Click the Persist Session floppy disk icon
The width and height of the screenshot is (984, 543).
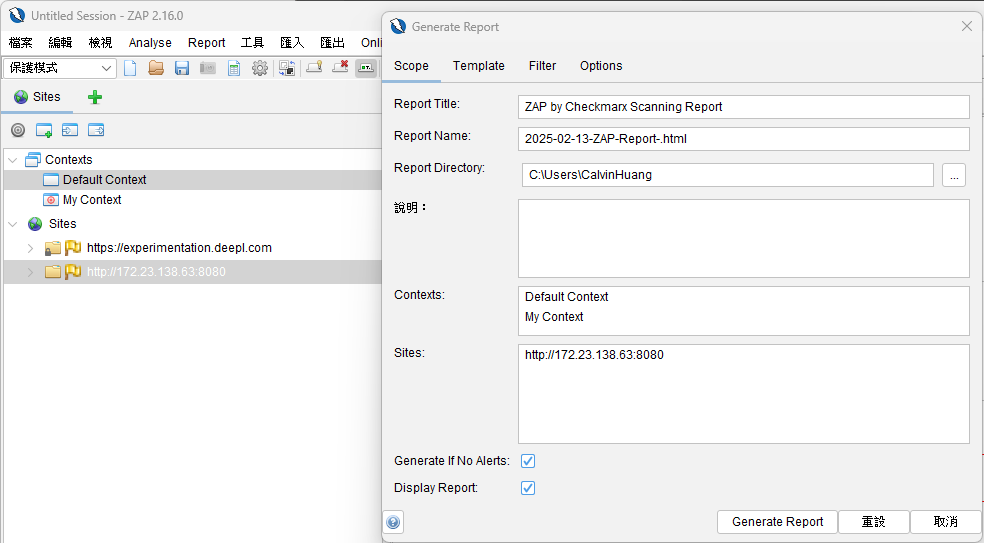pos(182,68)
